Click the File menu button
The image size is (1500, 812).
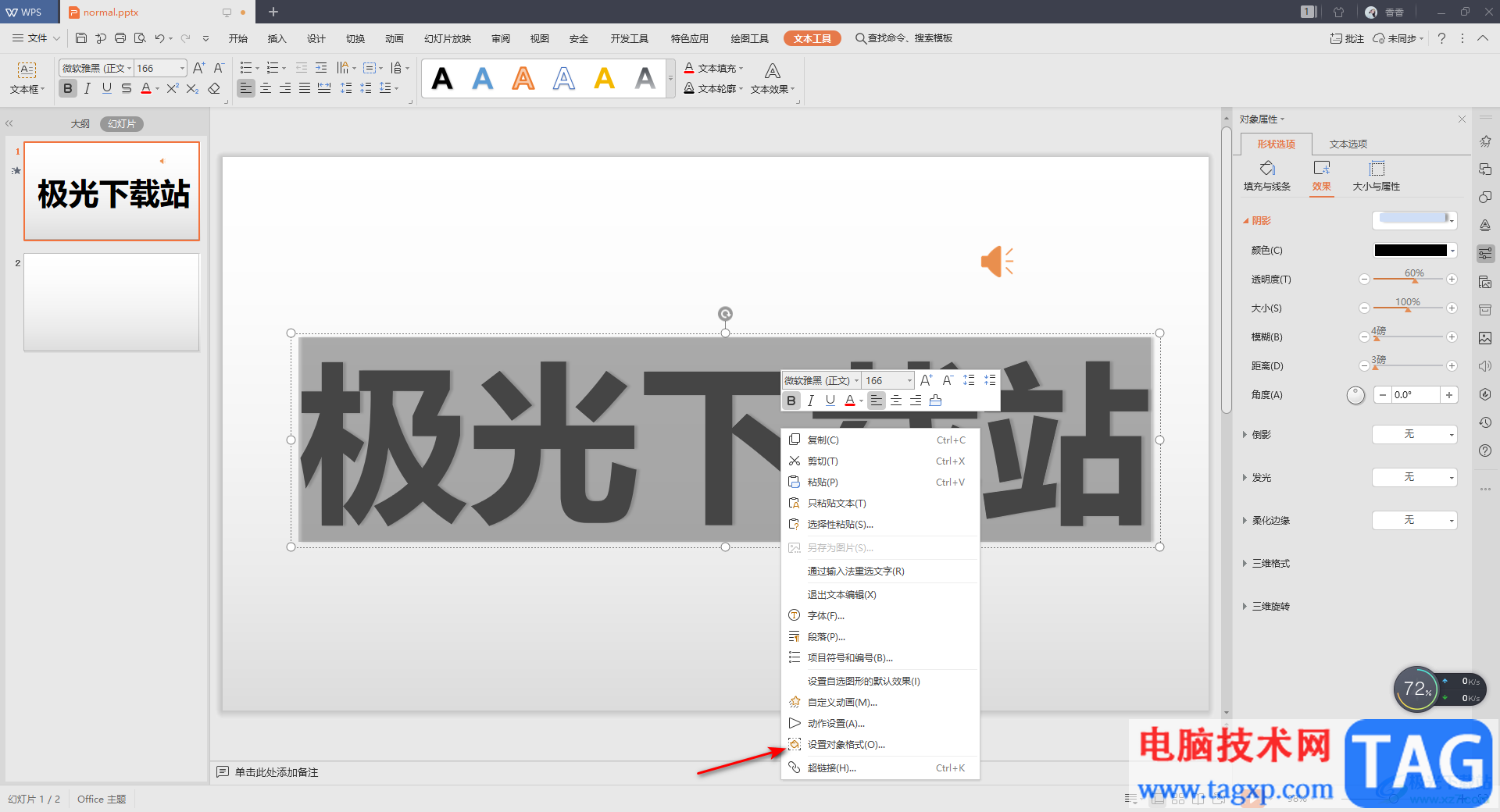(x=36, y=38)
